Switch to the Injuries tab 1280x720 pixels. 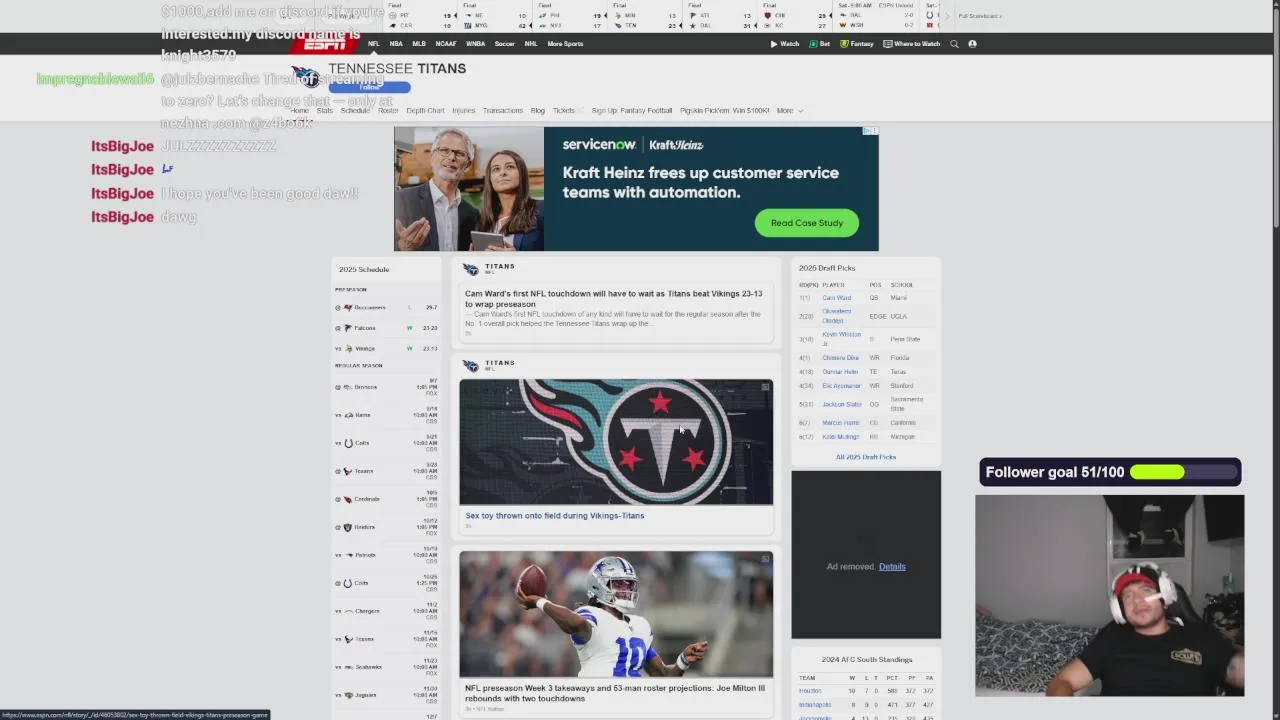(463, 111)
